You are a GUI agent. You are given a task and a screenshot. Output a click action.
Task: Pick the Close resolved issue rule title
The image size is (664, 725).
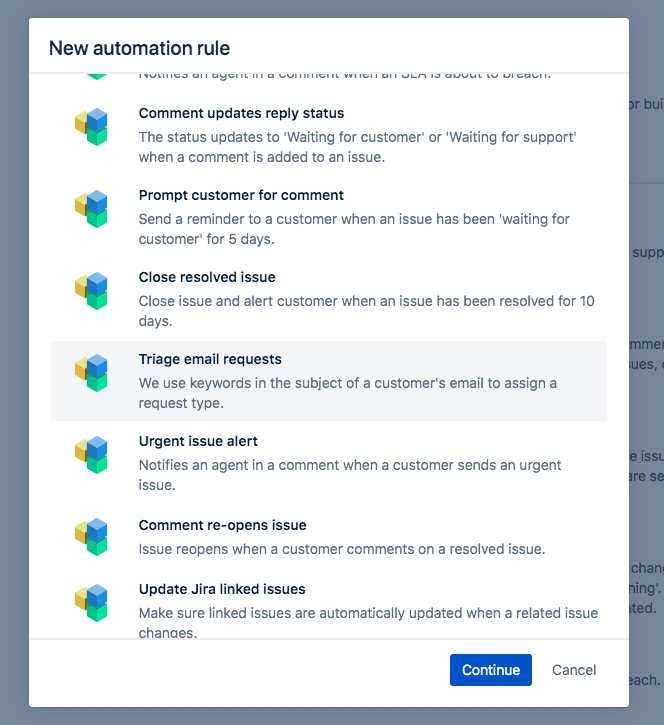pos(207,277)
